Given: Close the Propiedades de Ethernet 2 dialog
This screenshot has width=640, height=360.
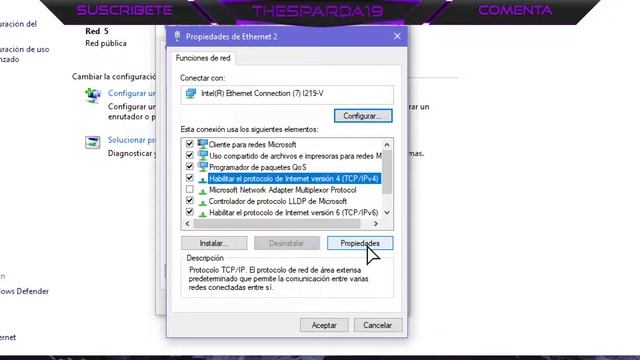Looking at the screenshot, I should [397, 36].
